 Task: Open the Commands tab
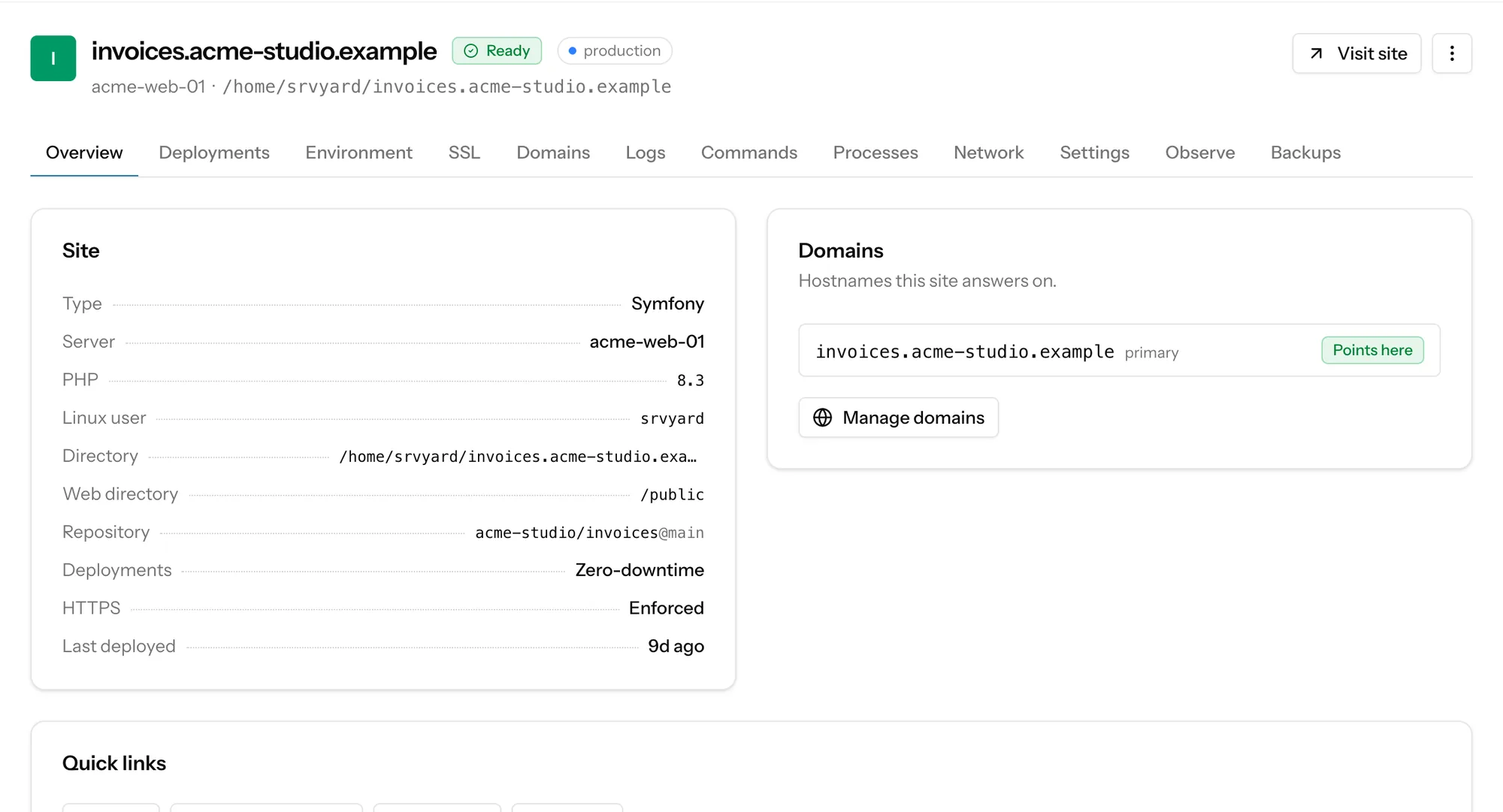748,152
